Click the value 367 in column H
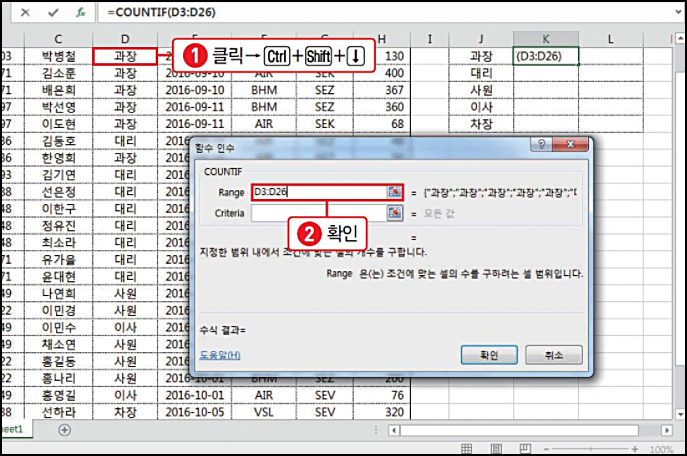The image size is (687, 456). coord(382,90)
